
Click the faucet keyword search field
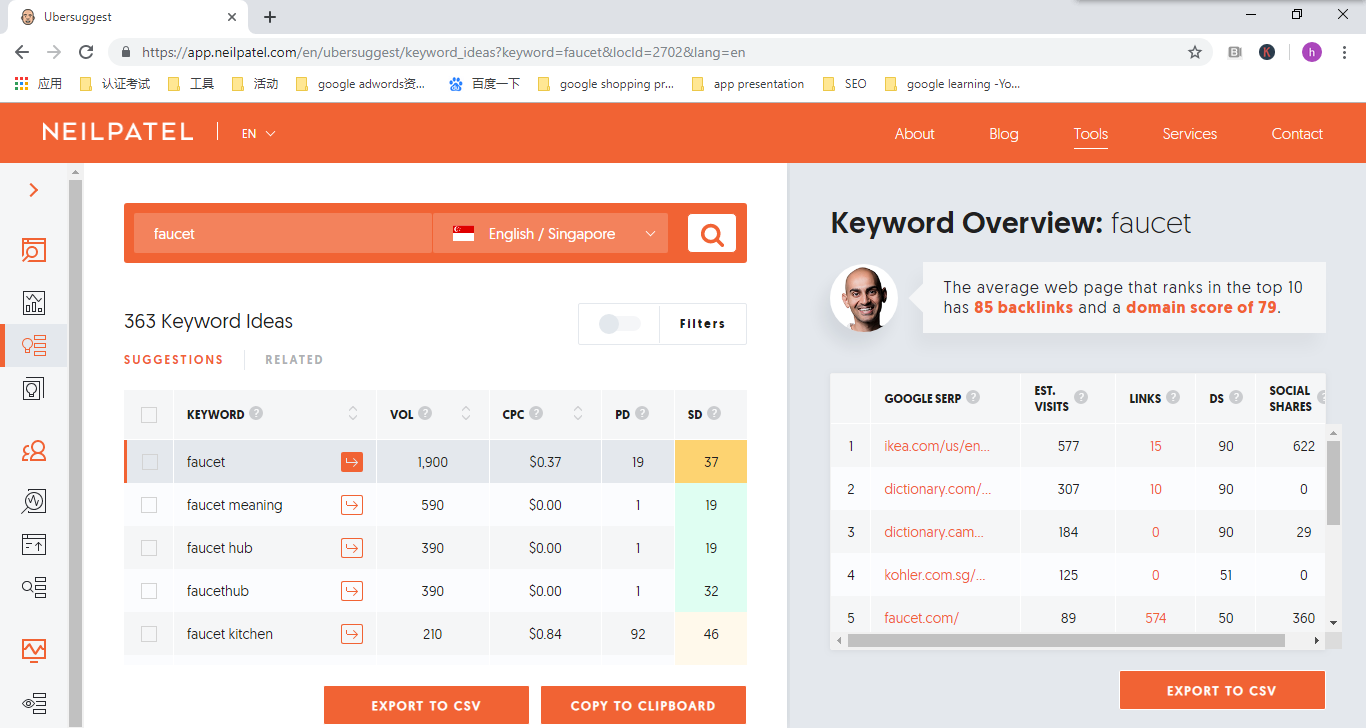pos(282,234)
